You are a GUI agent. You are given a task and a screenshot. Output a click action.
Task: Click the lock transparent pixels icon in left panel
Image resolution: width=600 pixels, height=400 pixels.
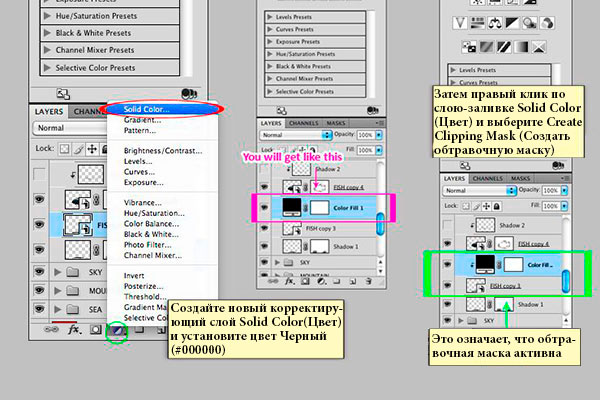[65, 149]
